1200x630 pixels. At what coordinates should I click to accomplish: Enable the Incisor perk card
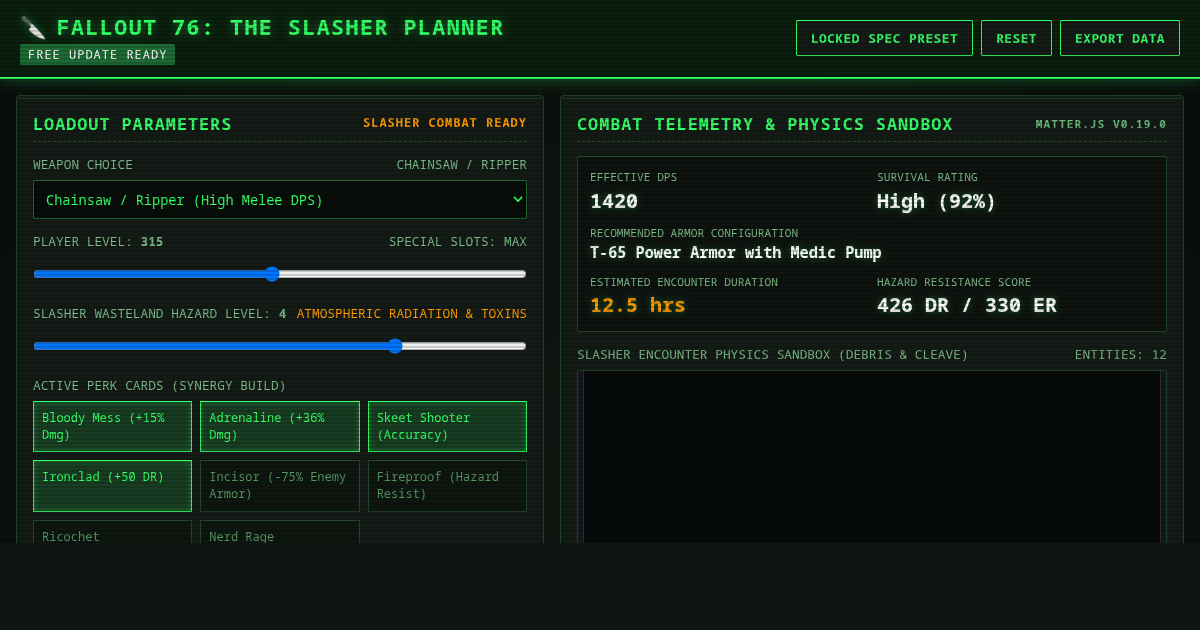pos(280,486)
